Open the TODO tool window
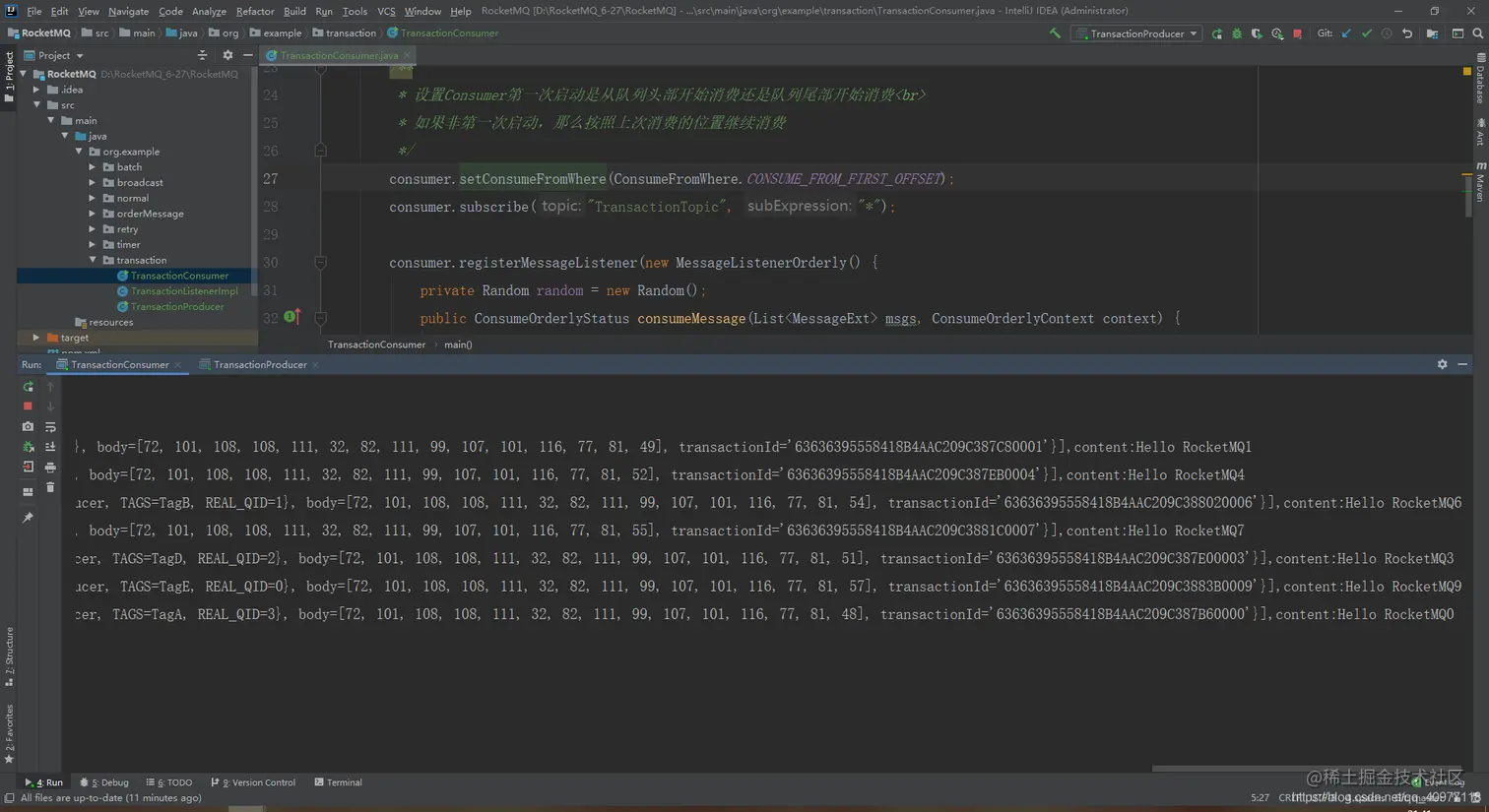Image resolution: width=1489 pixels, height=812 pixels. coord(169,782)
